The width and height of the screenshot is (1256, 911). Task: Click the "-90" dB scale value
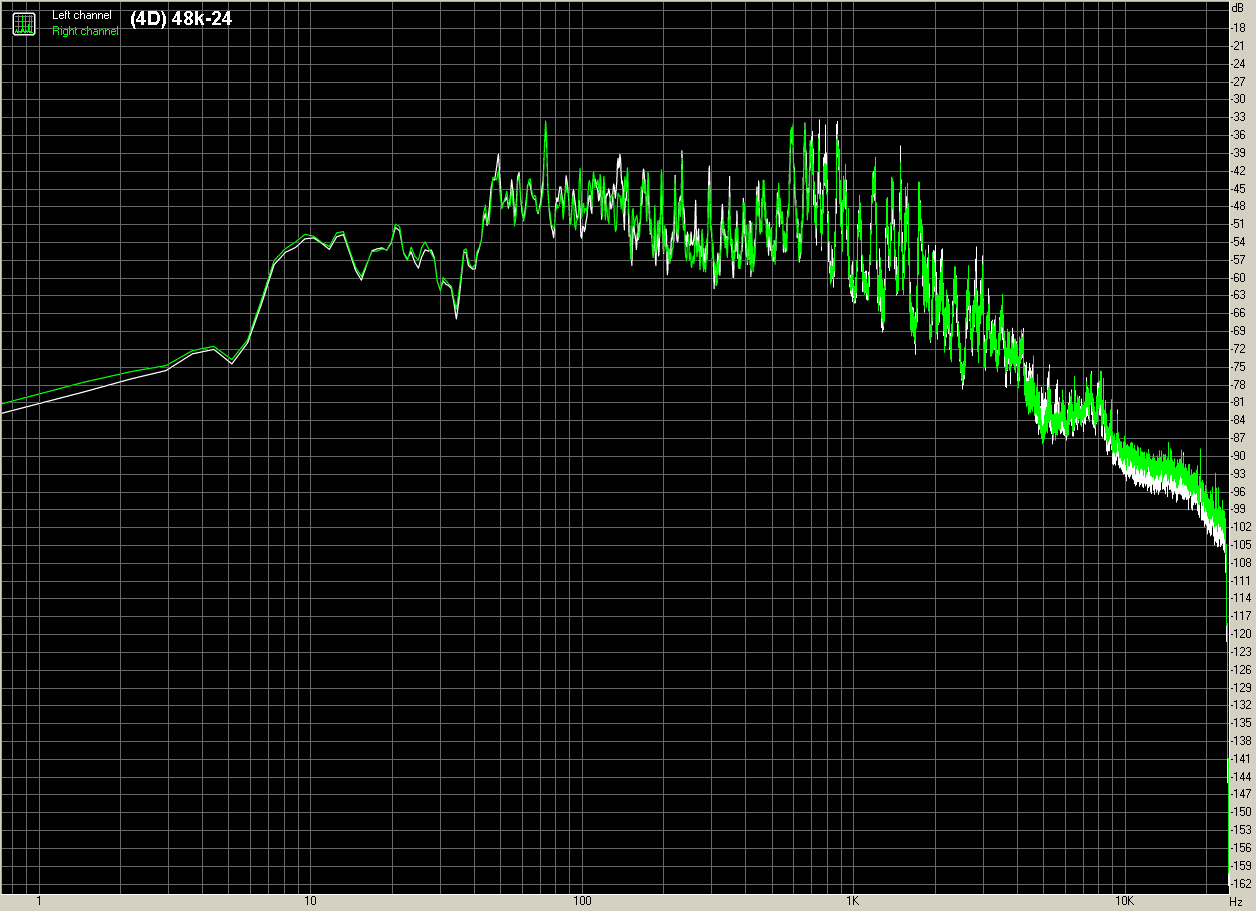click(1240, 455)
